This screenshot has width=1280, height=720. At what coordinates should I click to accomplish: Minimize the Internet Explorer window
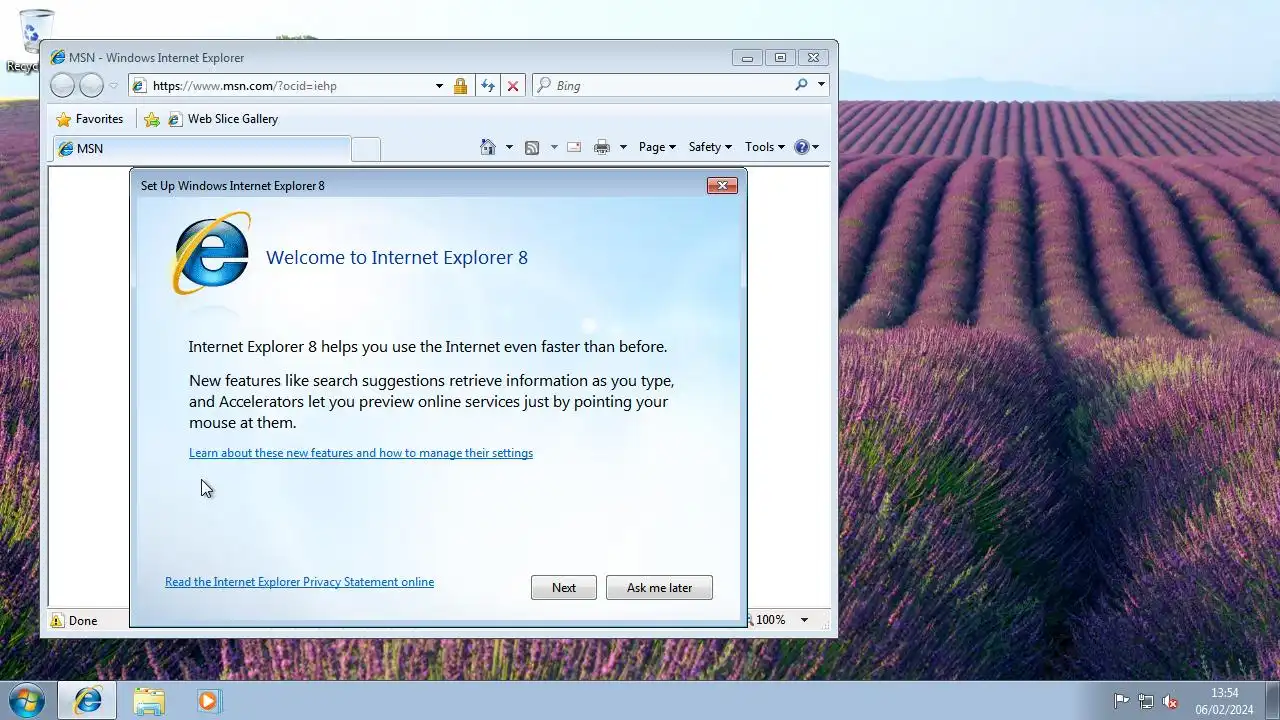[x=747, y=58]
